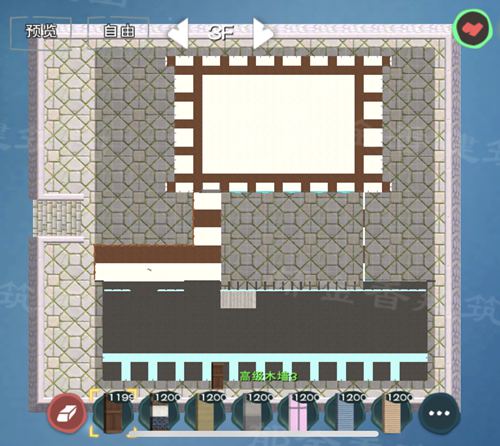
Task: Switch to 自由 free mode
Action: (x=119, y=31)
